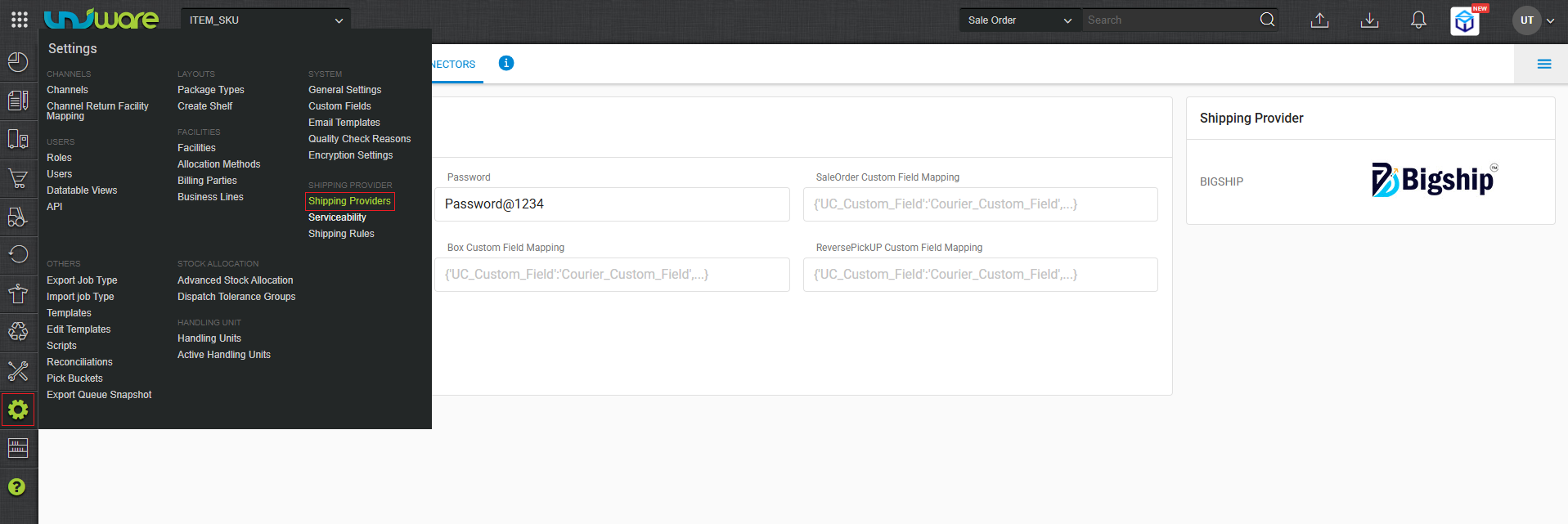Click the Password input field
Image resolution: width=1568 pixels, height=524 pixels.
tap(612, 204)
